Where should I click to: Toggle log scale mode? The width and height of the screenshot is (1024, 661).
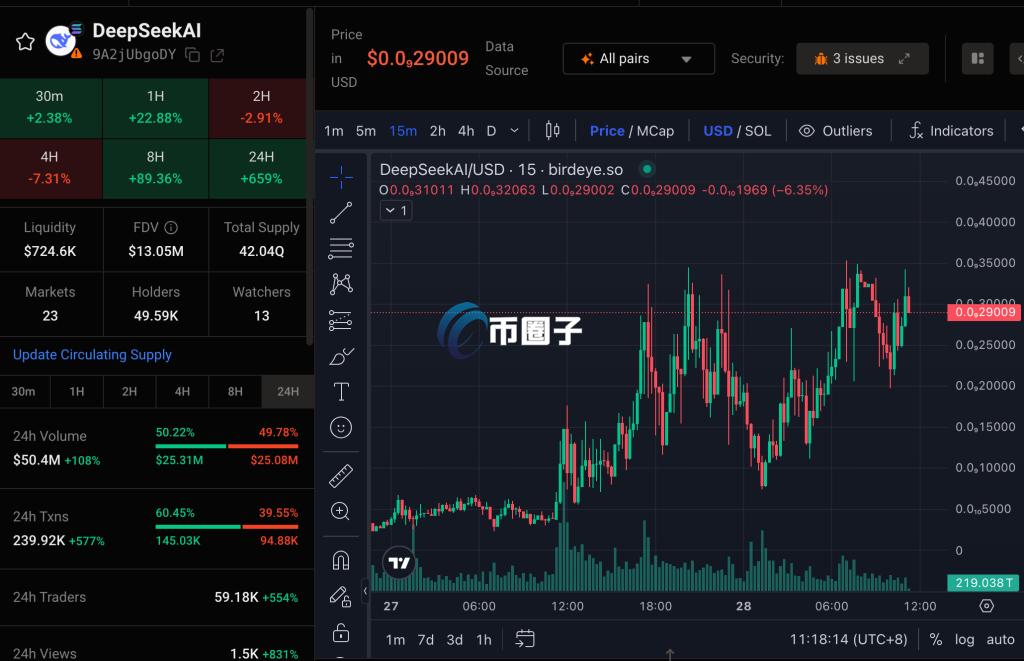pyautogui.click(x=965, y=639)
